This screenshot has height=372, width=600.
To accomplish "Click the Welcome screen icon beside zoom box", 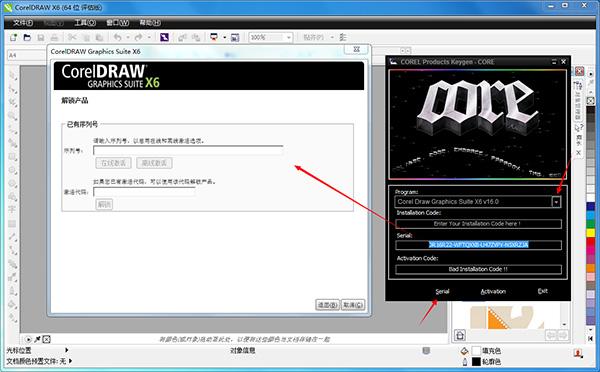I will coord(235,38).
